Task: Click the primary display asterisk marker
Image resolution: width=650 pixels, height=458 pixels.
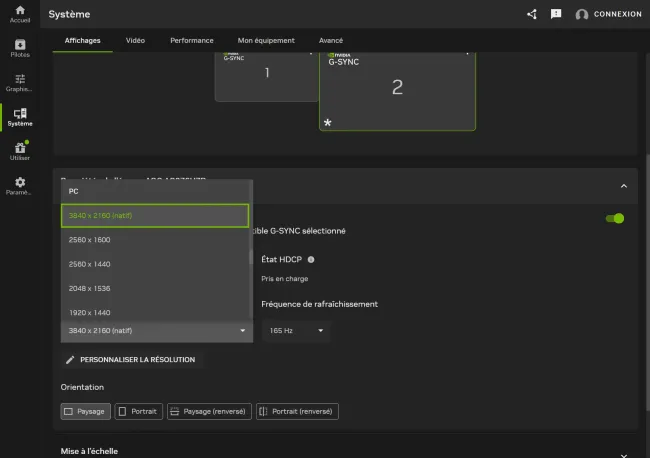Action: (x=327, y=123)
